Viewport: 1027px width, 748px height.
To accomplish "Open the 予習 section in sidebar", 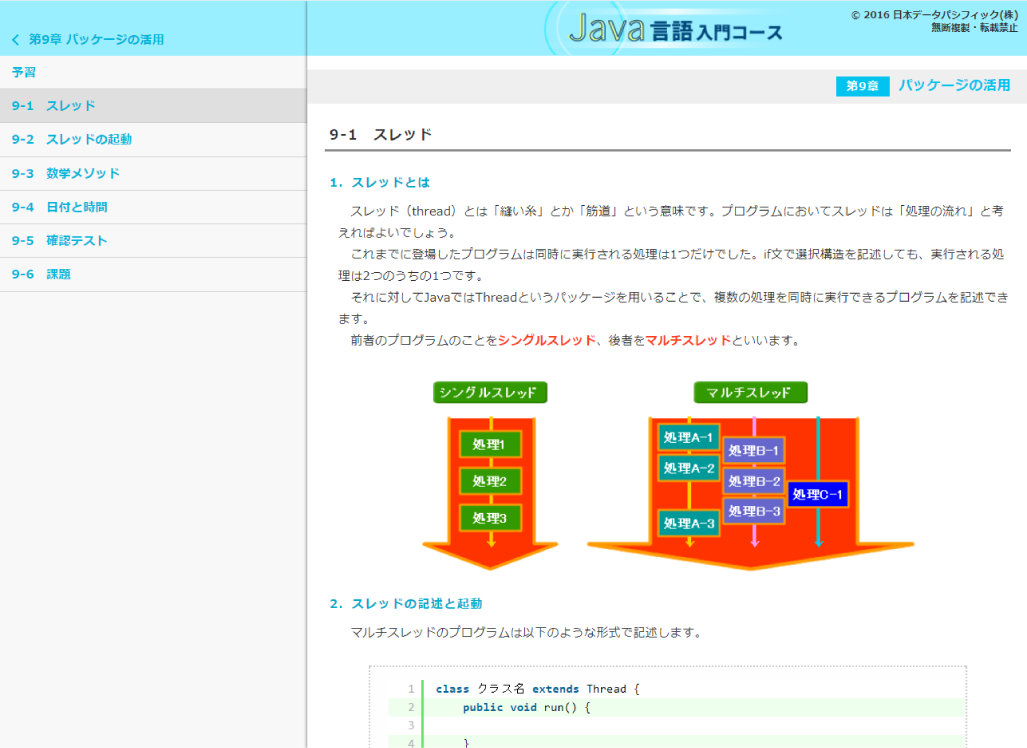I will click(24, 72).
